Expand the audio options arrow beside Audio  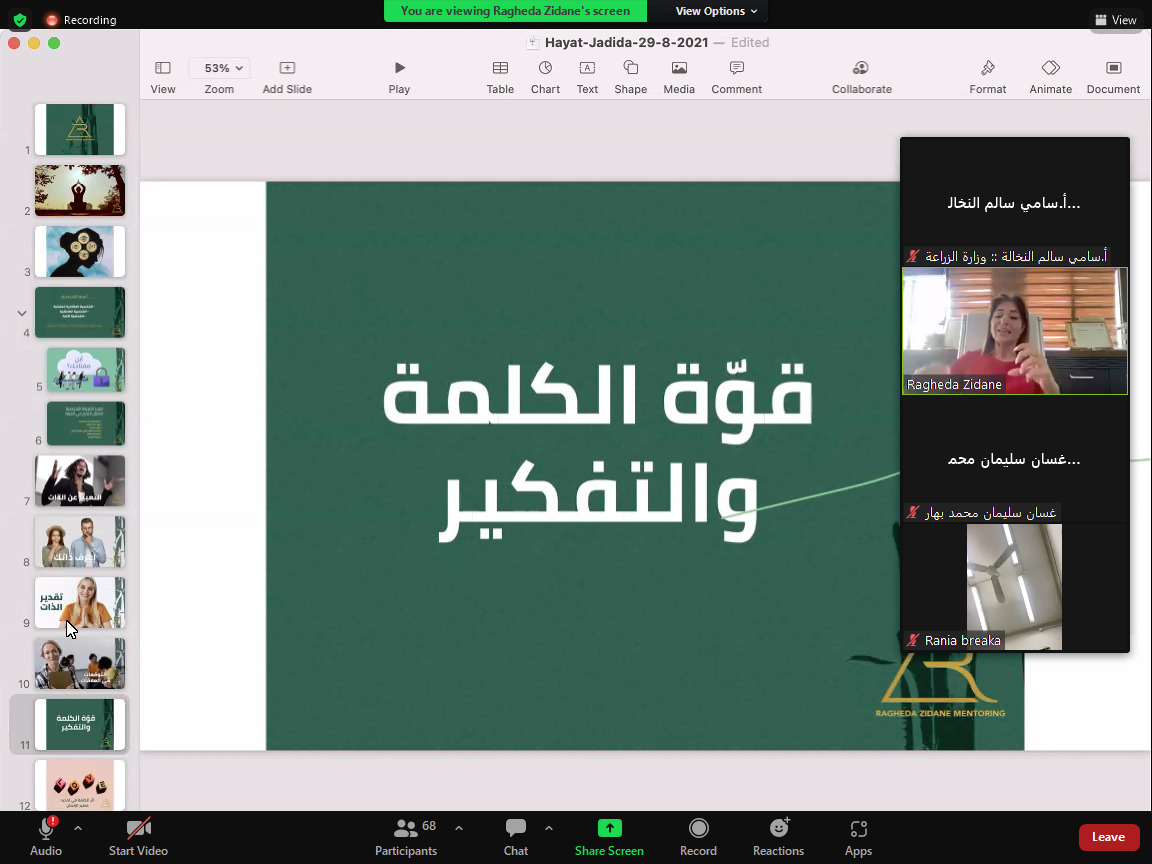click(78, 828)
